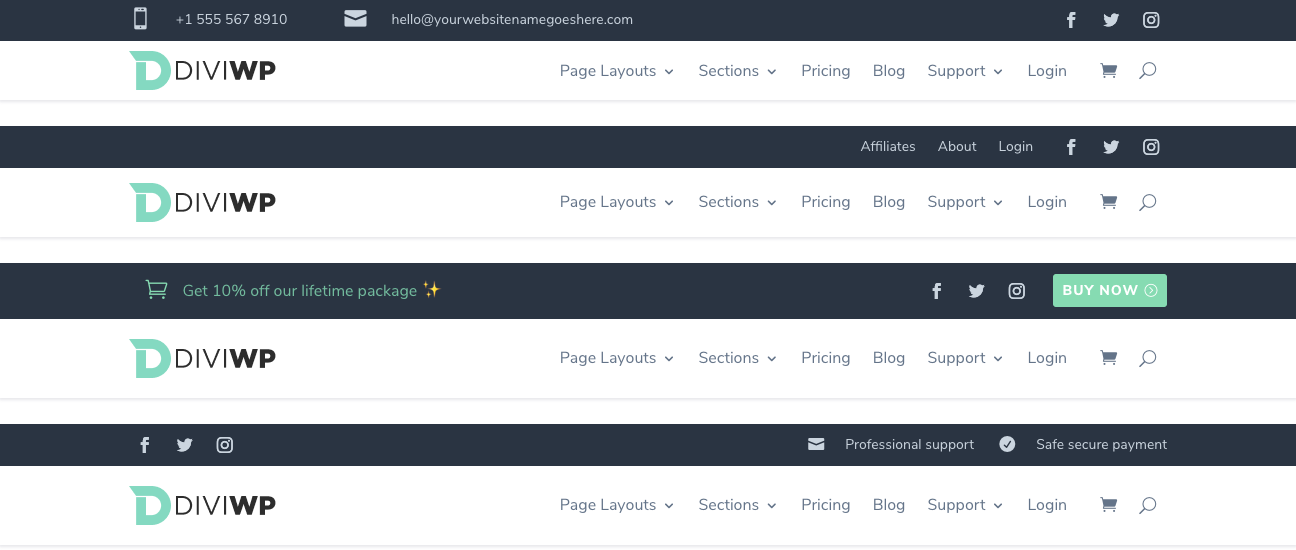Open Blog in third header menu

[889, 358]
